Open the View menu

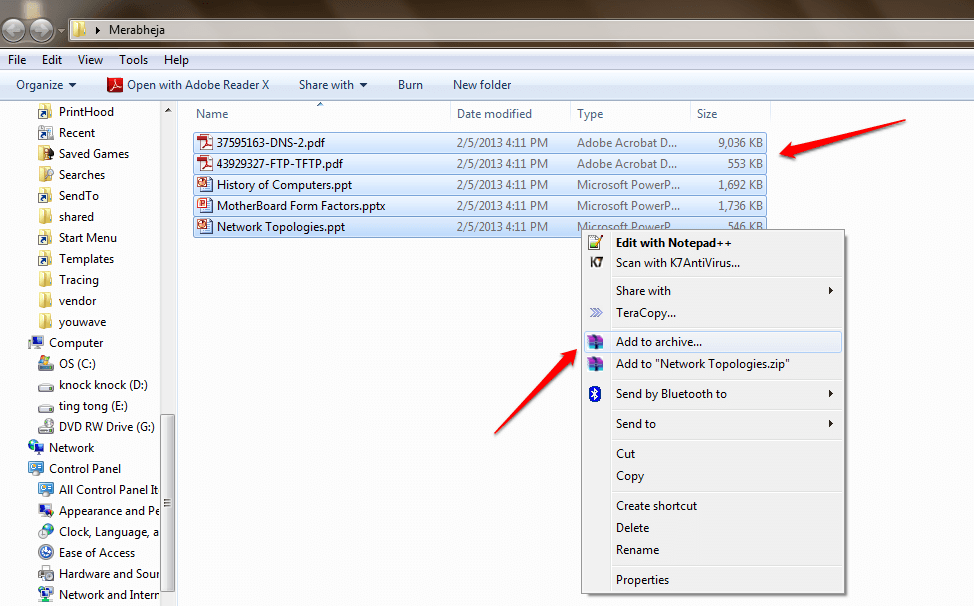(x=90, y=60)
